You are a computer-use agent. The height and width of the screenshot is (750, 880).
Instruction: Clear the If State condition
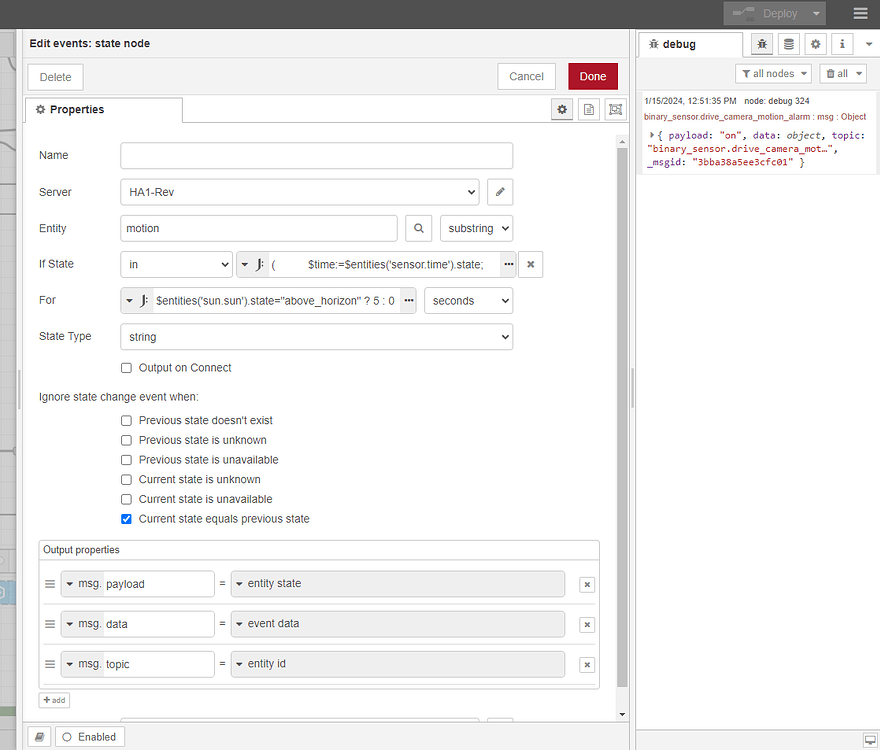click(530, 264)
